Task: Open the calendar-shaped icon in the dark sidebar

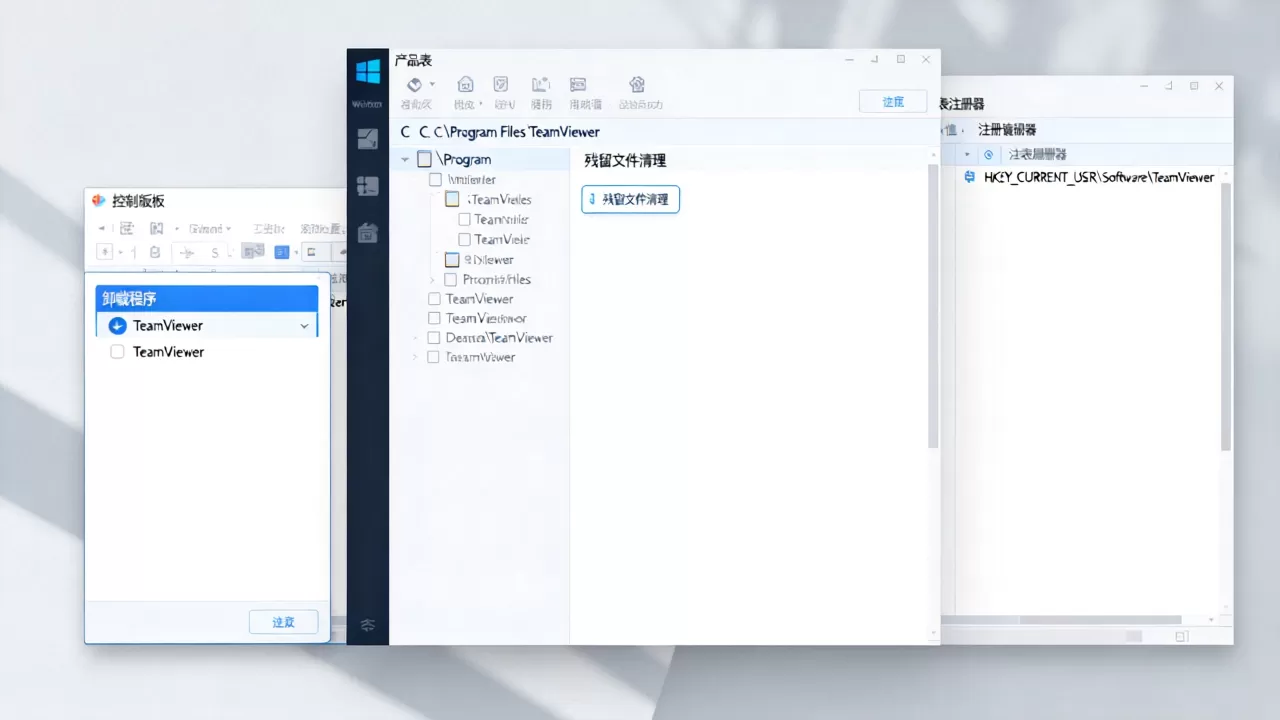Action: 368,233
